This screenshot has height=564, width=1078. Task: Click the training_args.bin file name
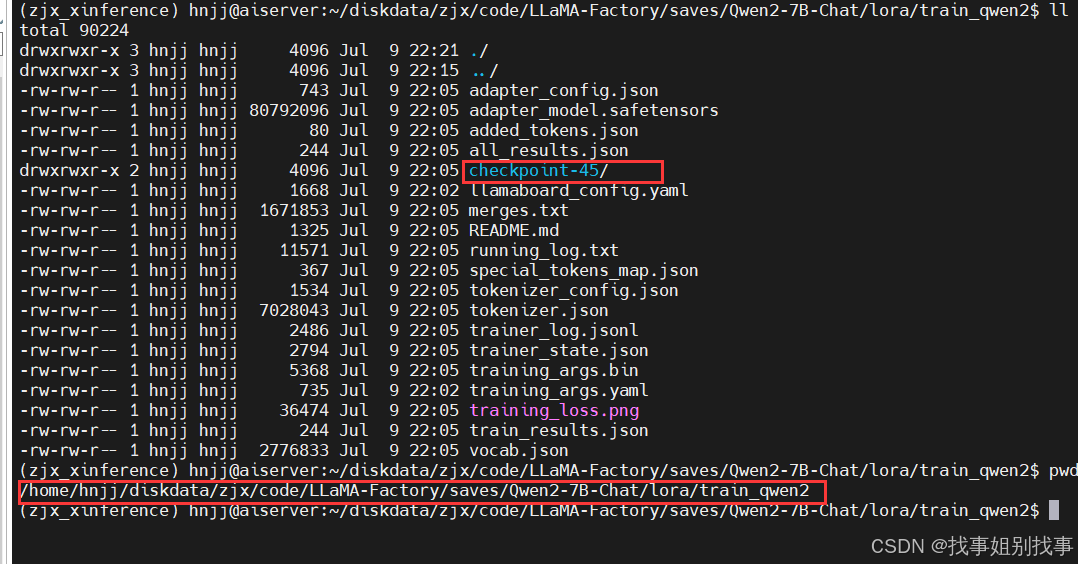554,371
